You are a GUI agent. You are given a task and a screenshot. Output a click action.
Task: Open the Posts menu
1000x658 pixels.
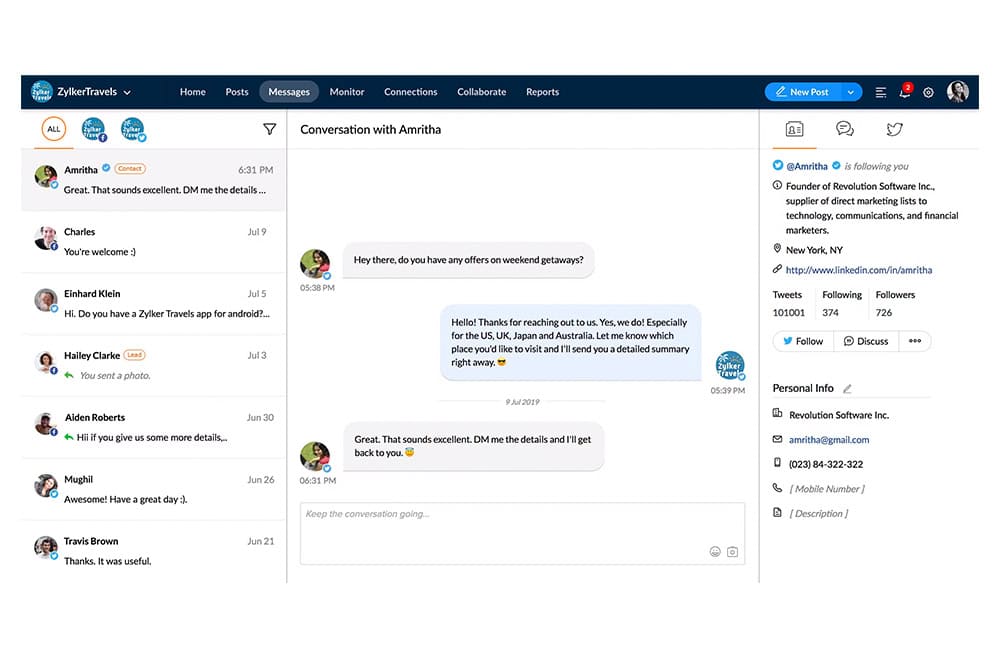237,92
